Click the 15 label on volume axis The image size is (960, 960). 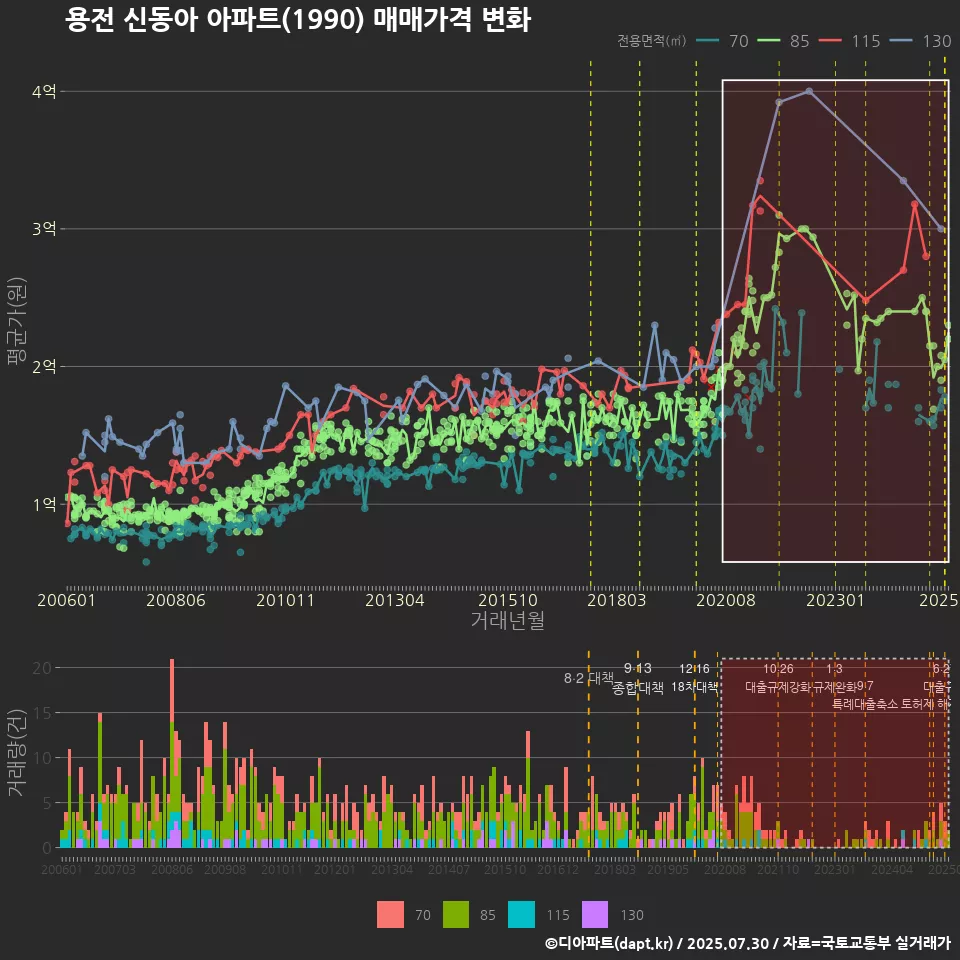[42, 713]
